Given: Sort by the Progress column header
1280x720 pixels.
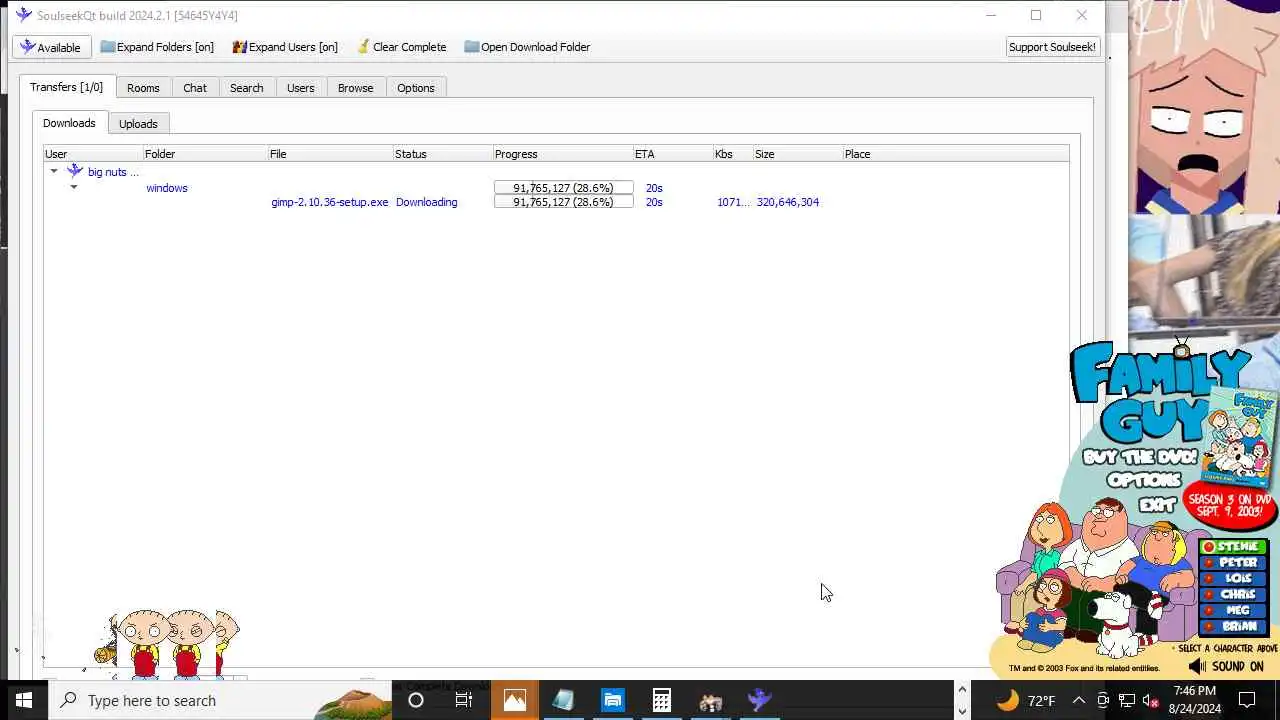Looking at the screenshot, I should click(562, 154).
